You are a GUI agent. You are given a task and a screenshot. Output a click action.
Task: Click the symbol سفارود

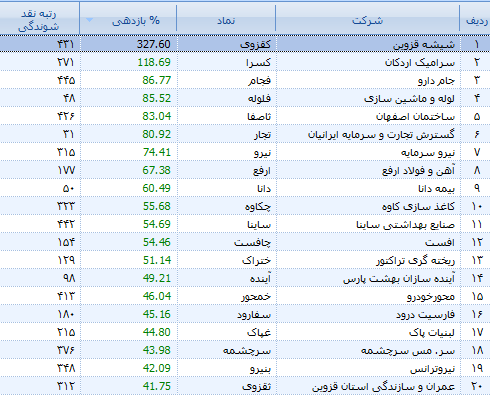click(x=254, y=314)
